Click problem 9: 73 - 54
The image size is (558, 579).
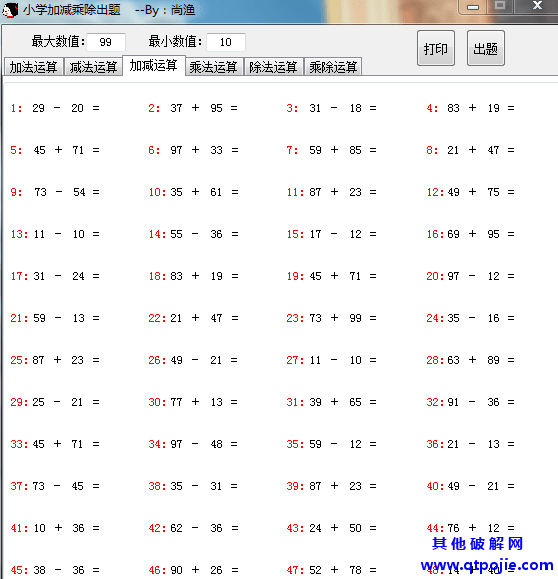pyautogui.click(x=55, y=192)
